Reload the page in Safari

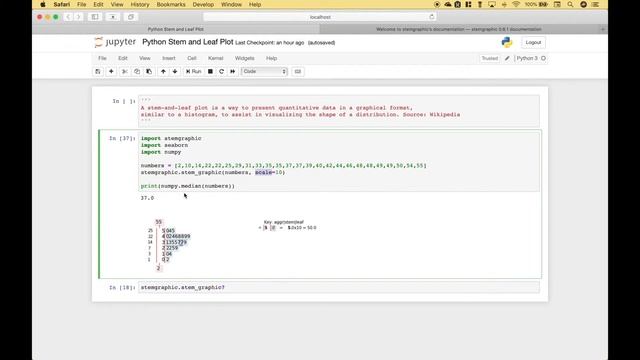[x=431, y=17]
